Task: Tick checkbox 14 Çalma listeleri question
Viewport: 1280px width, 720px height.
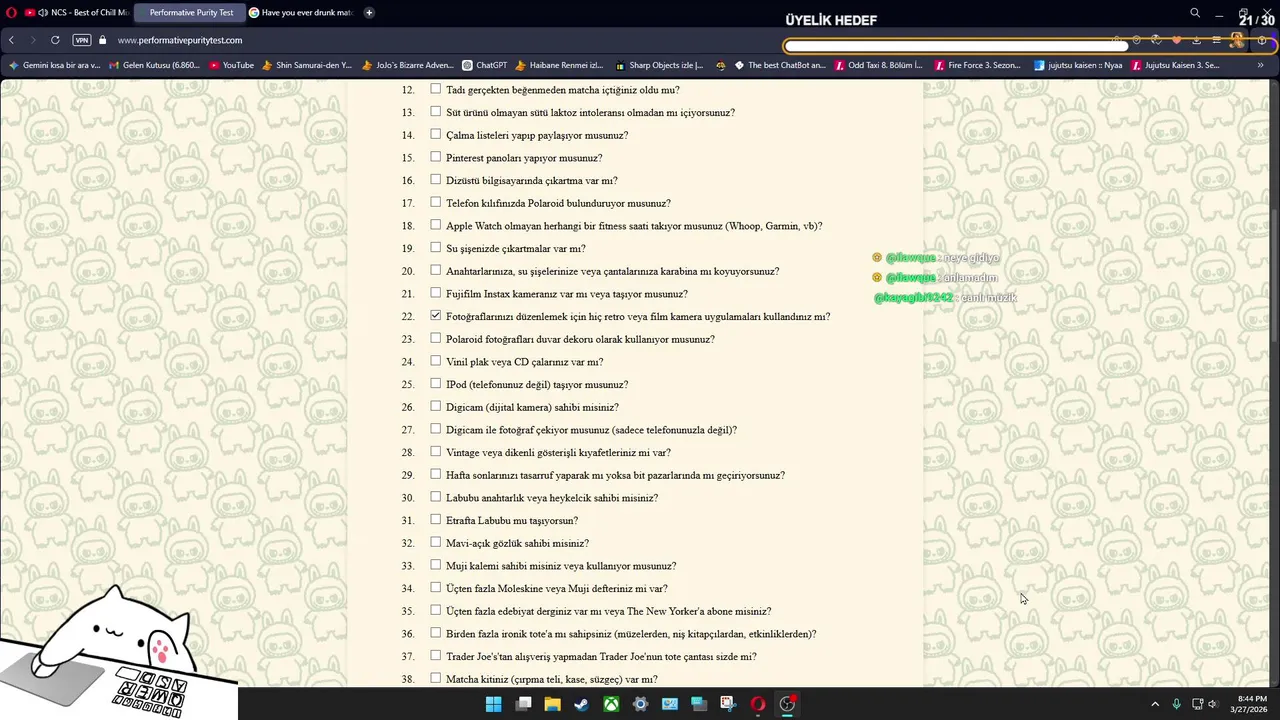Action: [435, 134]
